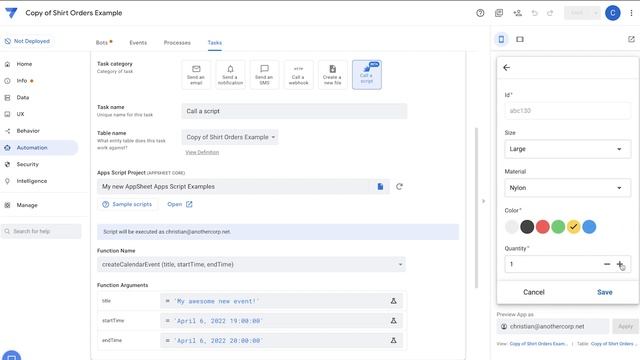Viewport: 640px width, 360px height.
Task: Switch to the Processes tab
Action: click(x=177, y=42)
